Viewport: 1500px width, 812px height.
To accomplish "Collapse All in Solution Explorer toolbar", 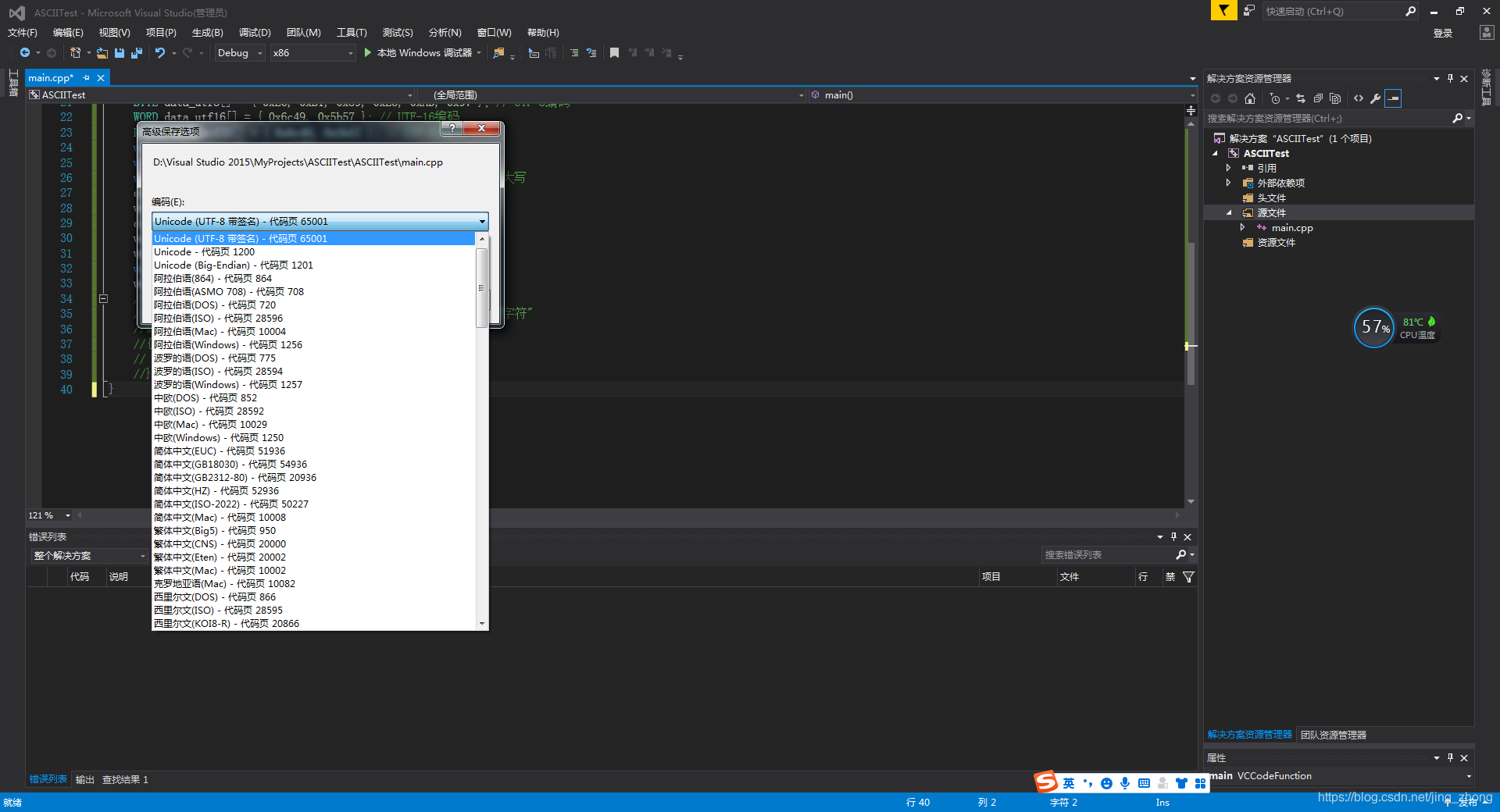I will [x=1318, y=98].
